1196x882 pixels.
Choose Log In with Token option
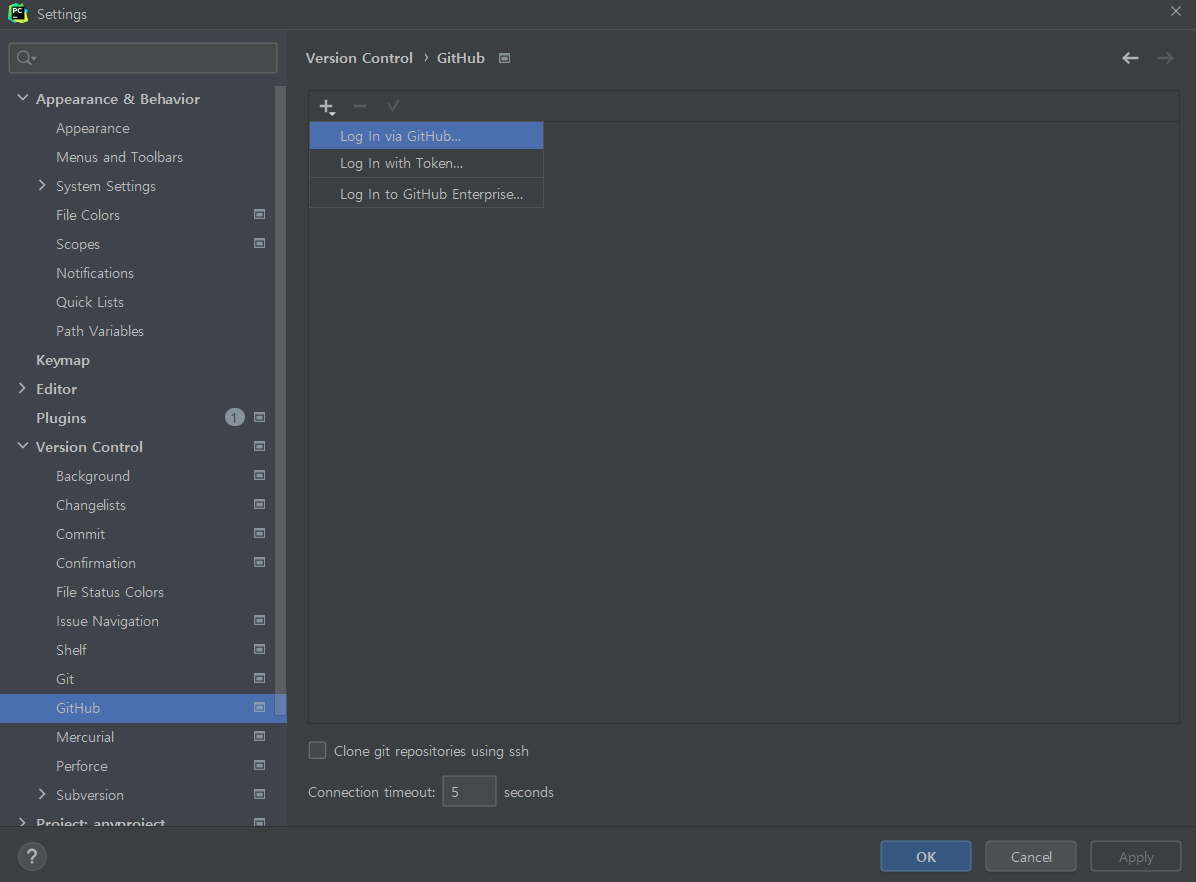coord(426,163)
